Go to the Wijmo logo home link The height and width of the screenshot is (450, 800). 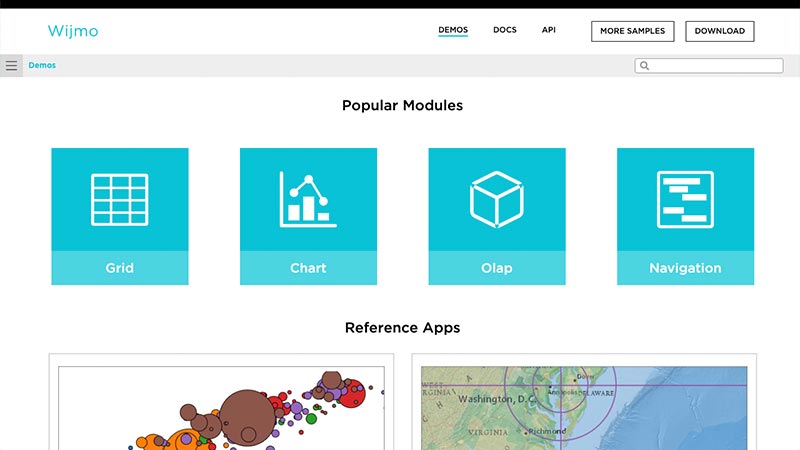(x=73, y=31)
